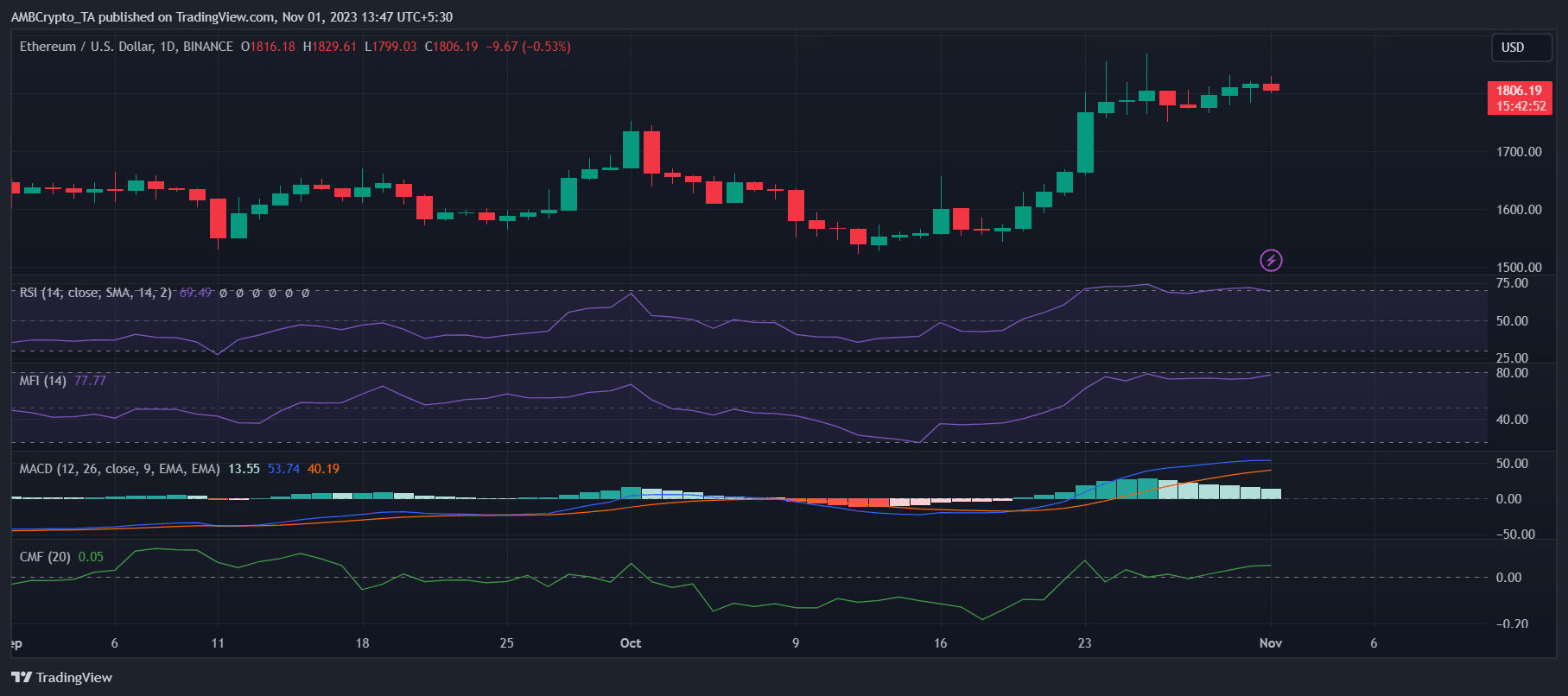Click the orange signal value 40.19
This screenshot has width=1568, height=696.
tap(323, 469)
